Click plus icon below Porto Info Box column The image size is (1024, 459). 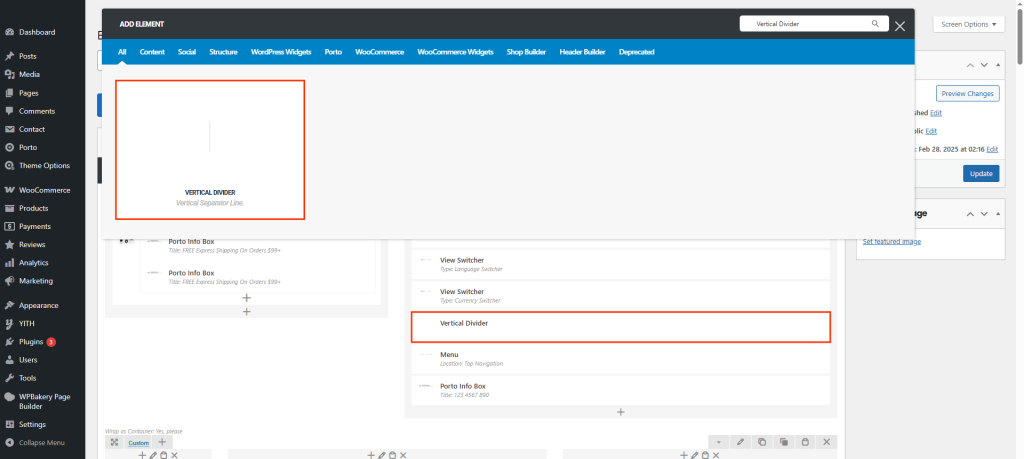coord(247,298)
